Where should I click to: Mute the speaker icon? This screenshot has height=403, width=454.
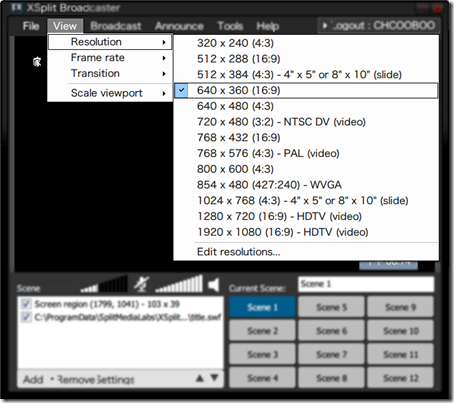(214, 285)
